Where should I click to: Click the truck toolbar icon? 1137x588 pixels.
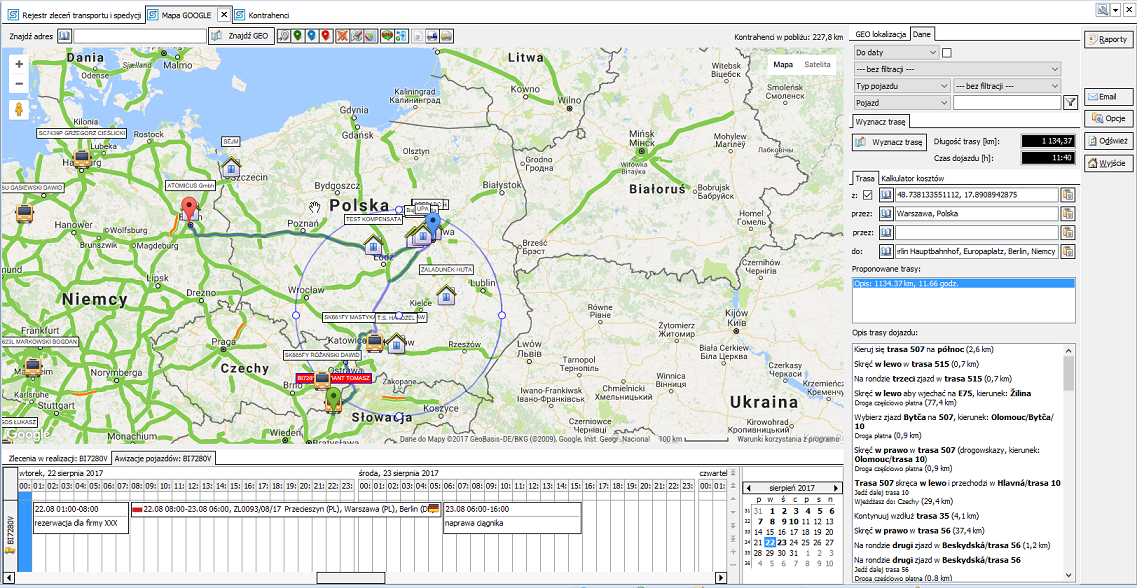click(433, 36)
